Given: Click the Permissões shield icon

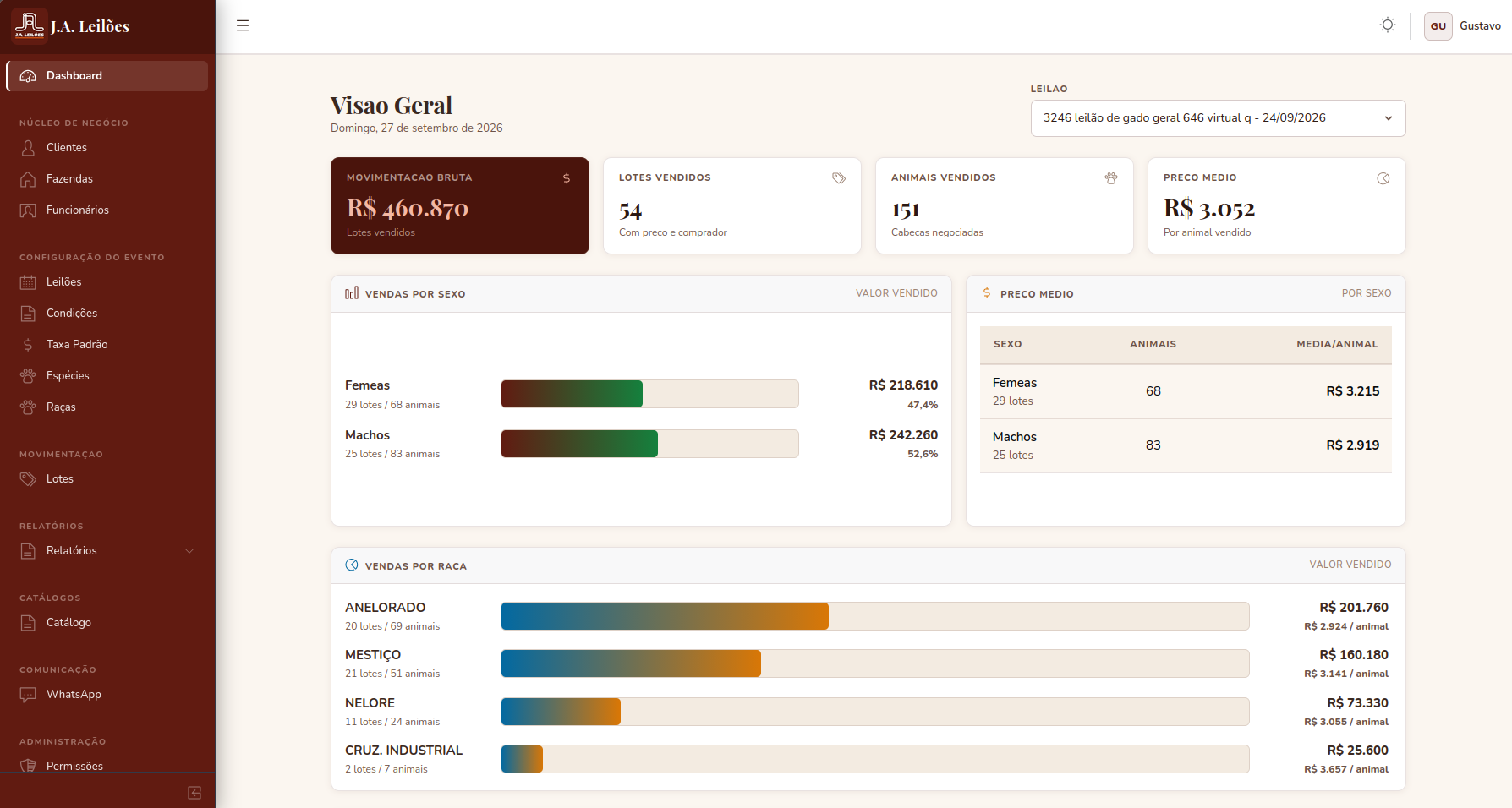Looking at the screenshot, I should pyautogui.click(x=28, y=767).
